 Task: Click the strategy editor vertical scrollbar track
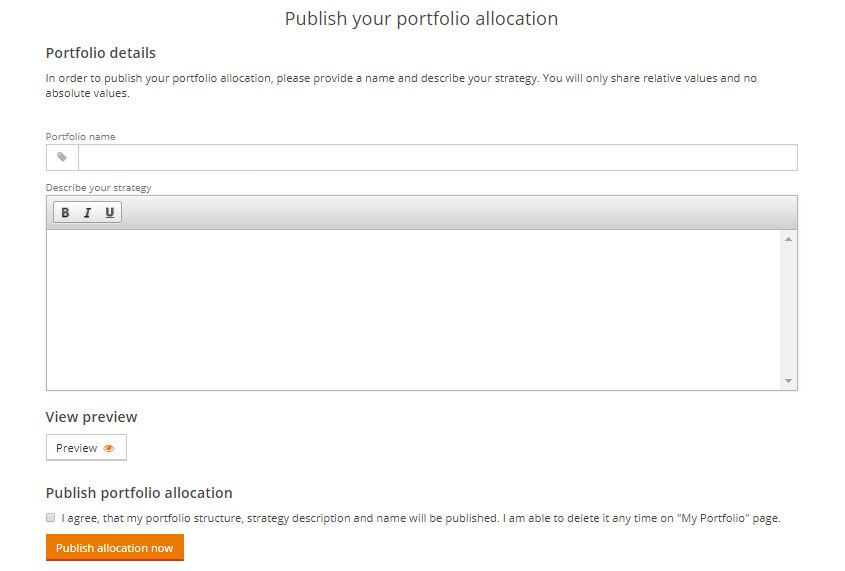(x=788, y=310)
